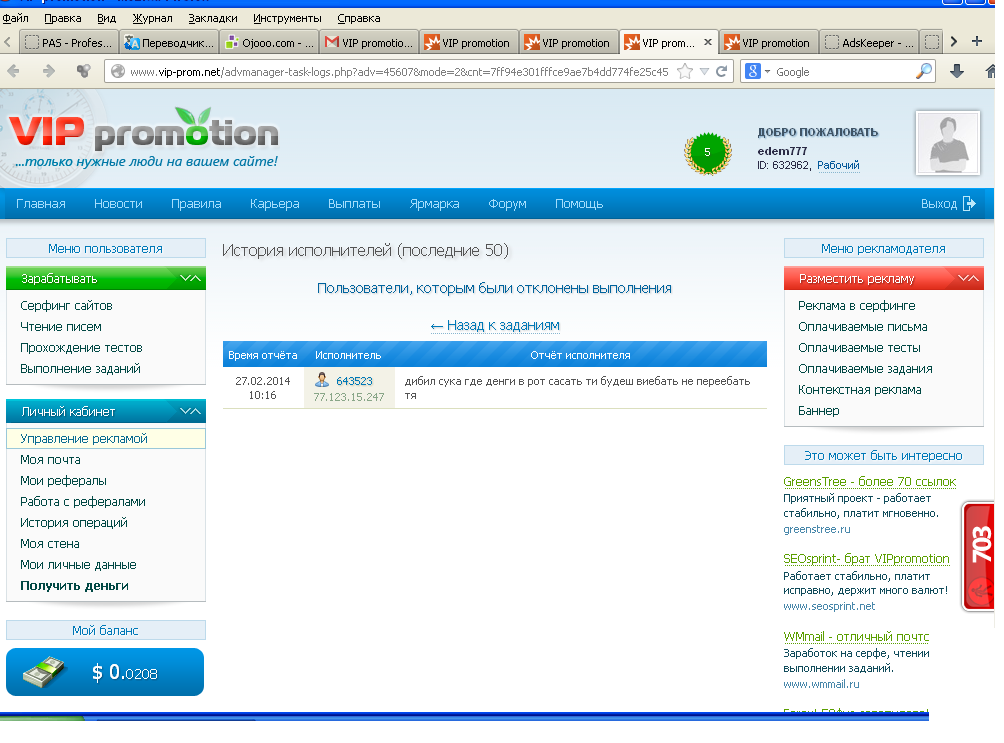Bookmark page with the star icon

pos(685,71)
